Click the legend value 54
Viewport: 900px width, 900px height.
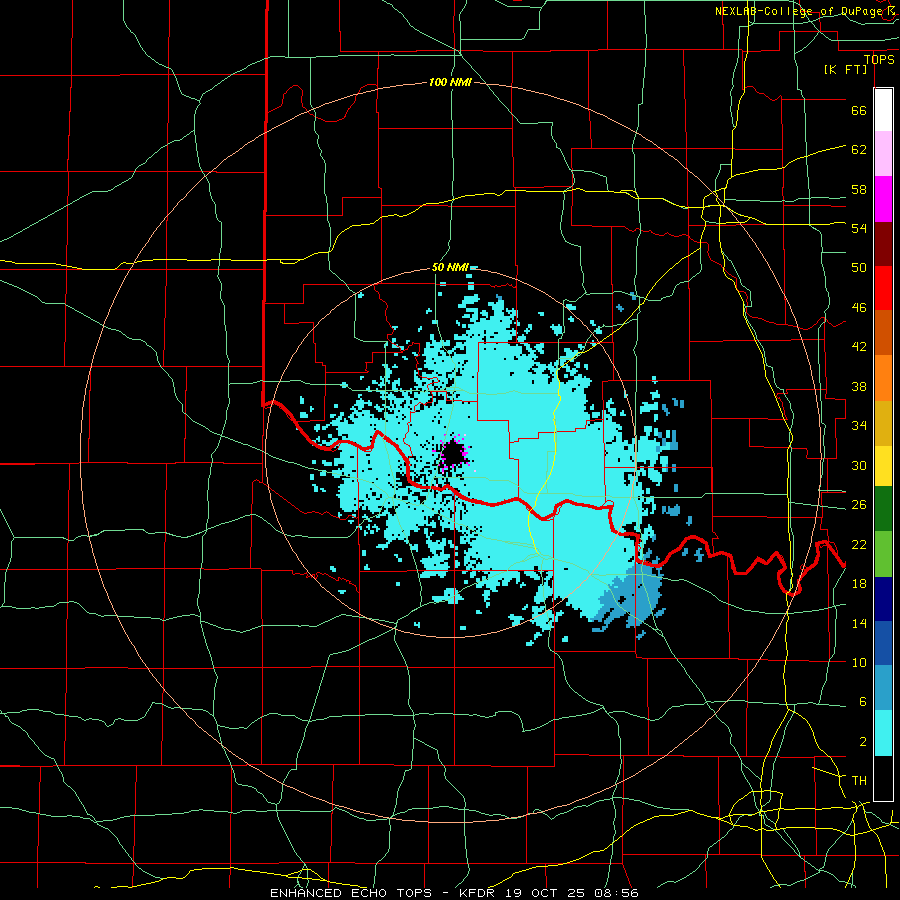point(859,228)
